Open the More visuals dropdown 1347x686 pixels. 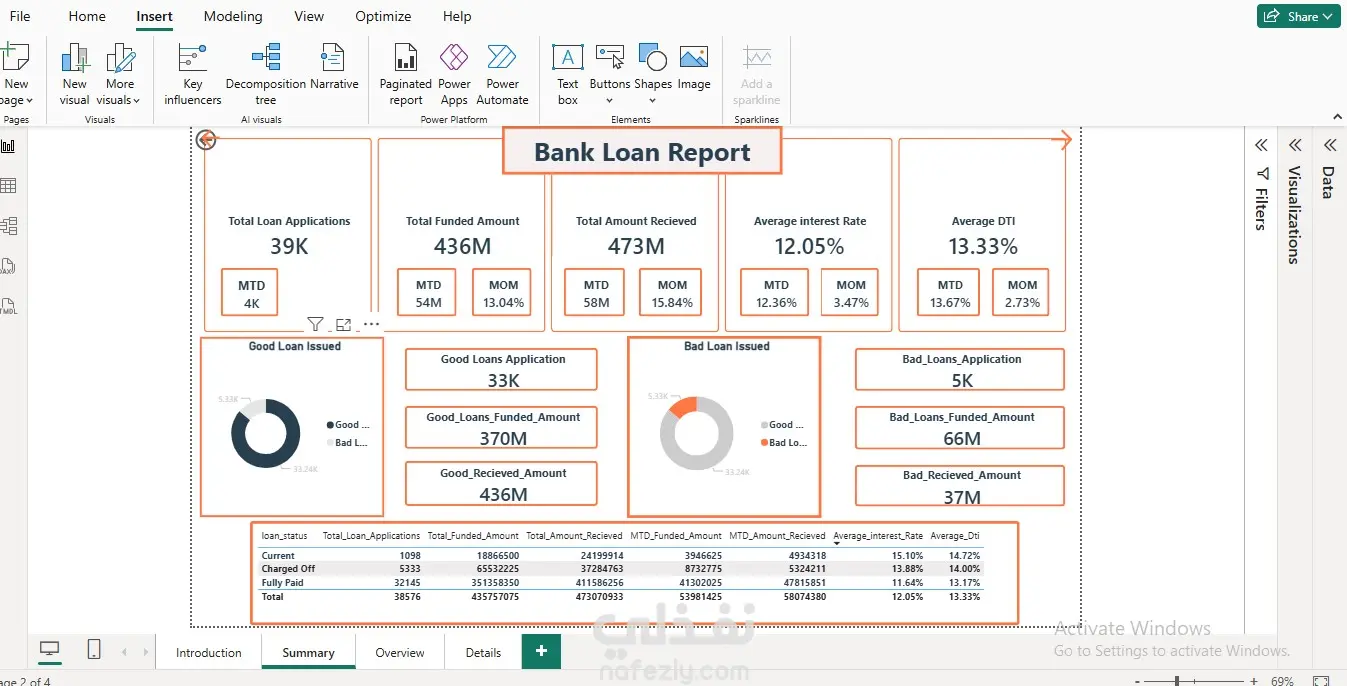pyautogui.click(x=120, y=92)
